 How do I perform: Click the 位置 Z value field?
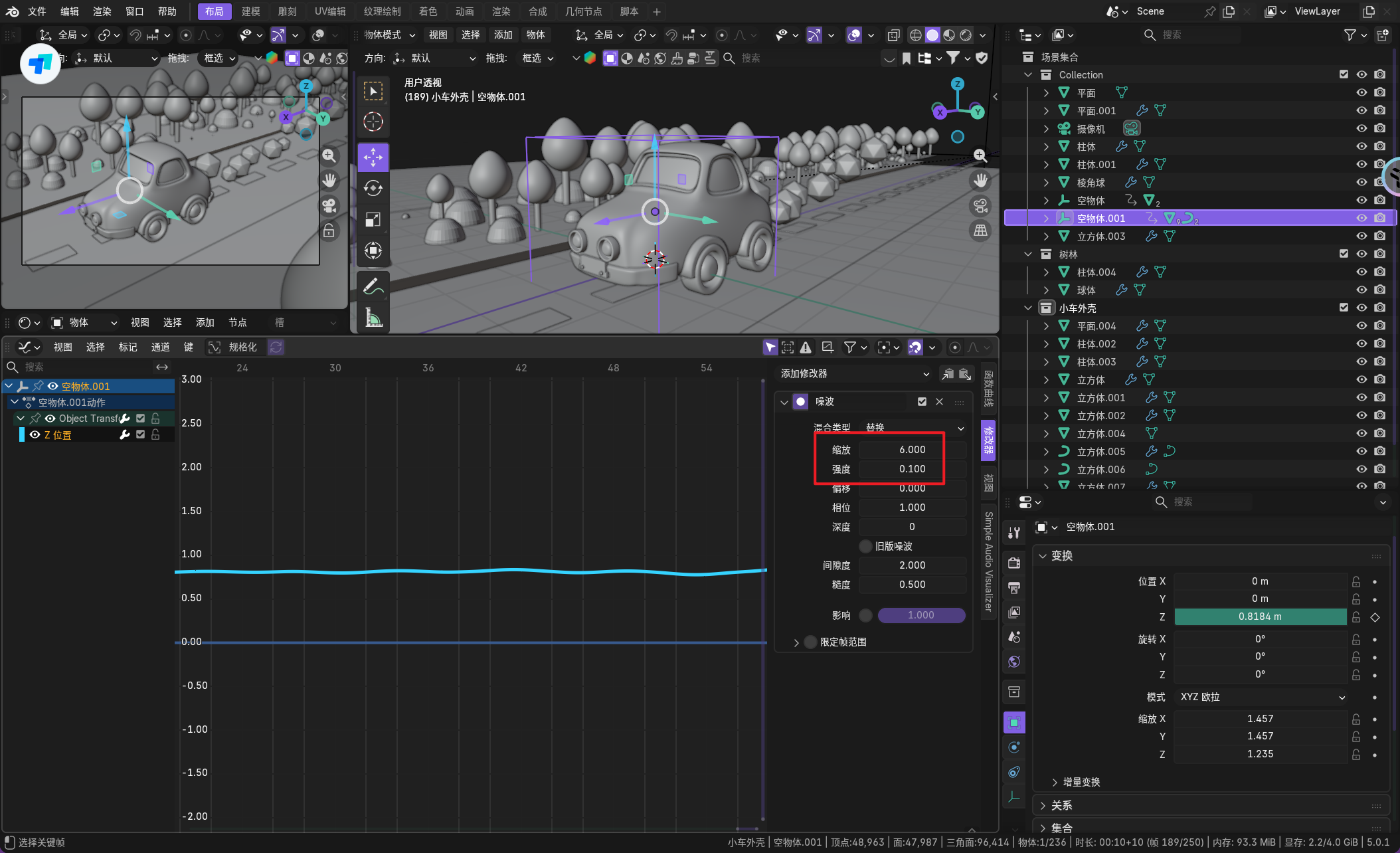tap(1259, 616)
